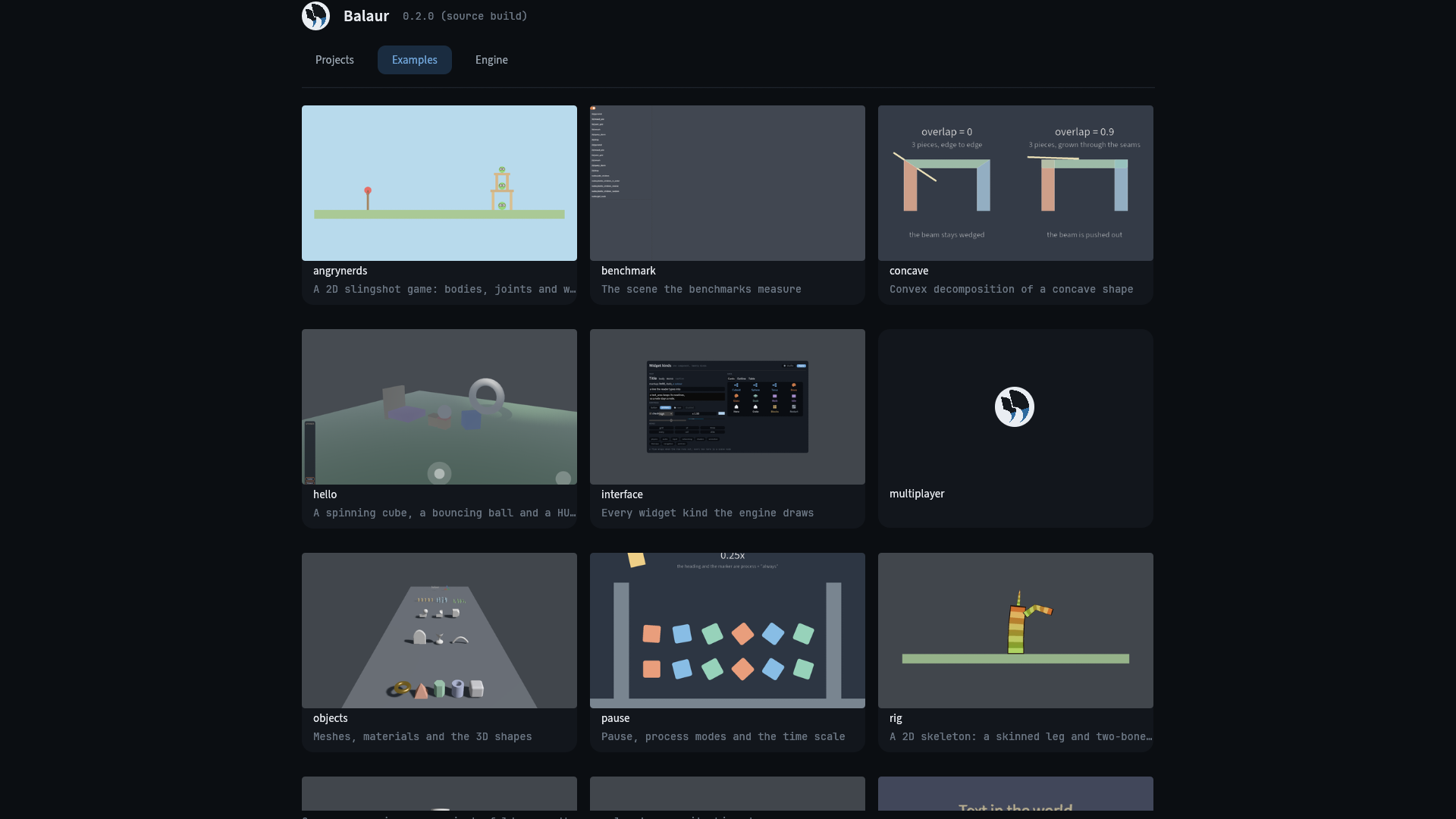This screenshot has width=1456, height=819.
Task: Open the rig example thumbnail
Action: [x=1015, y=630]
